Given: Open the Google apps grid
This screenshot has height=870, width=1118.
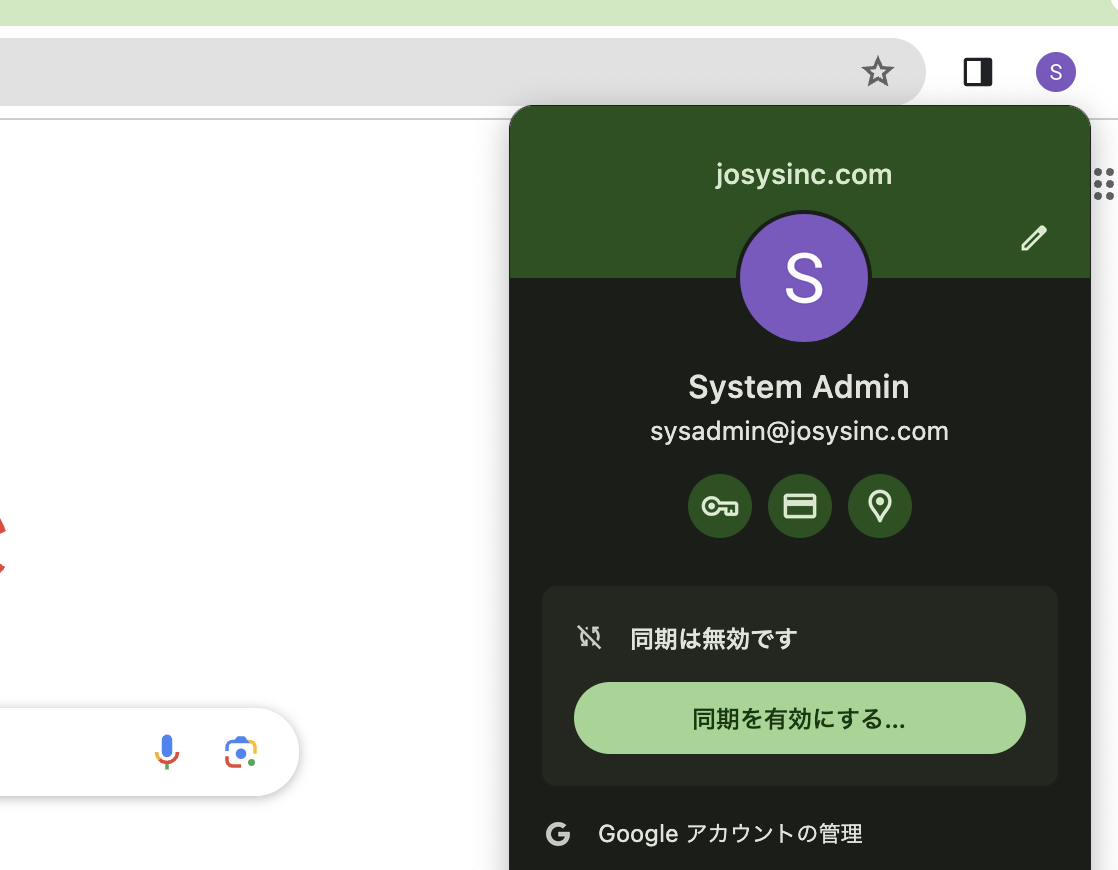Looking at the screenshot, I should pos(1104,184).
